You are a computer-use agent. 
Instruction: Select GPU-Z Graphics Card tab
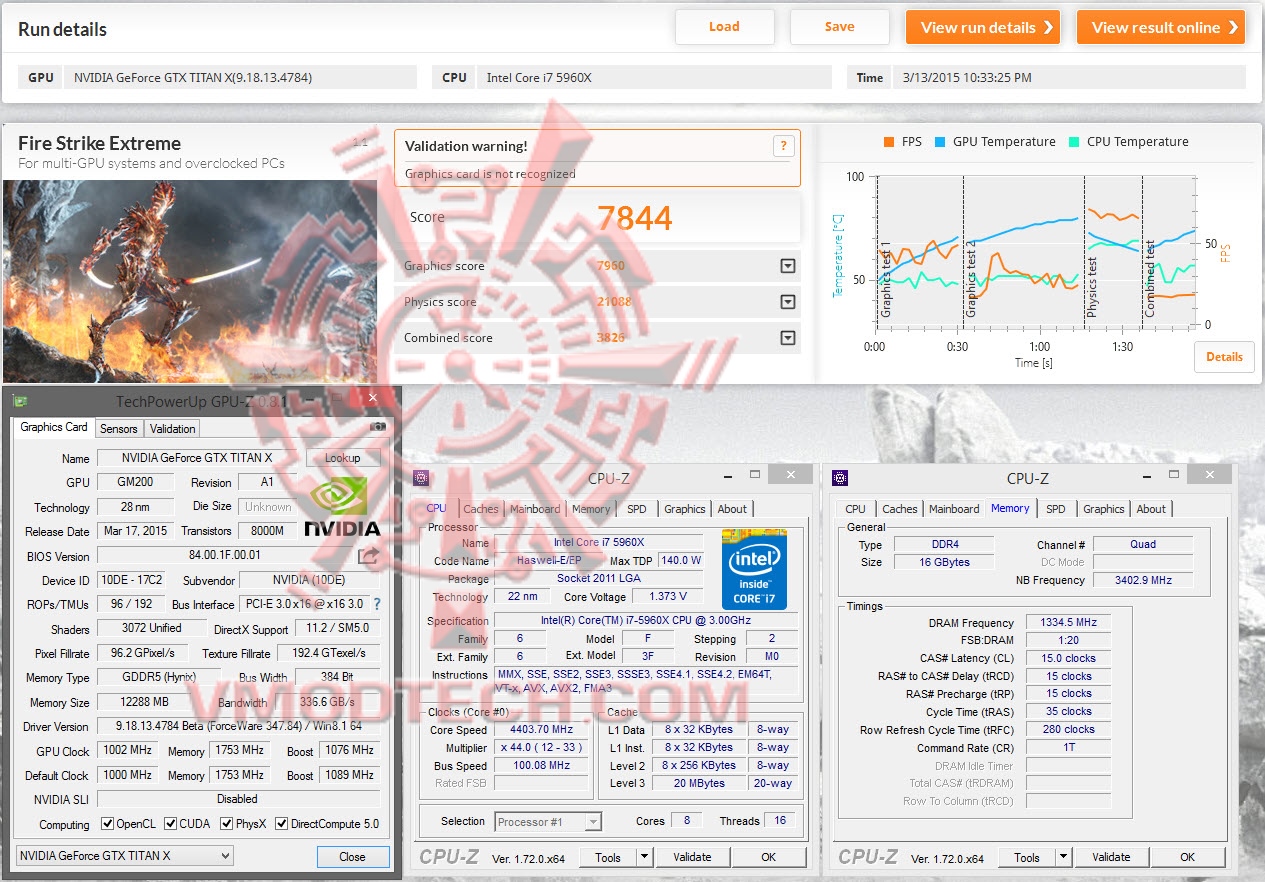tap(54, 427)
